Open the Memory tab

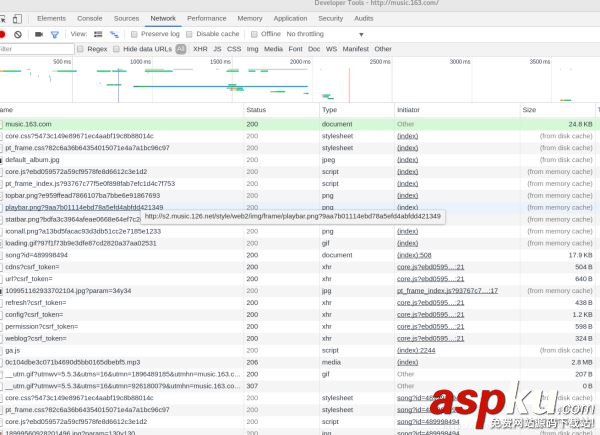click(250, 18)
